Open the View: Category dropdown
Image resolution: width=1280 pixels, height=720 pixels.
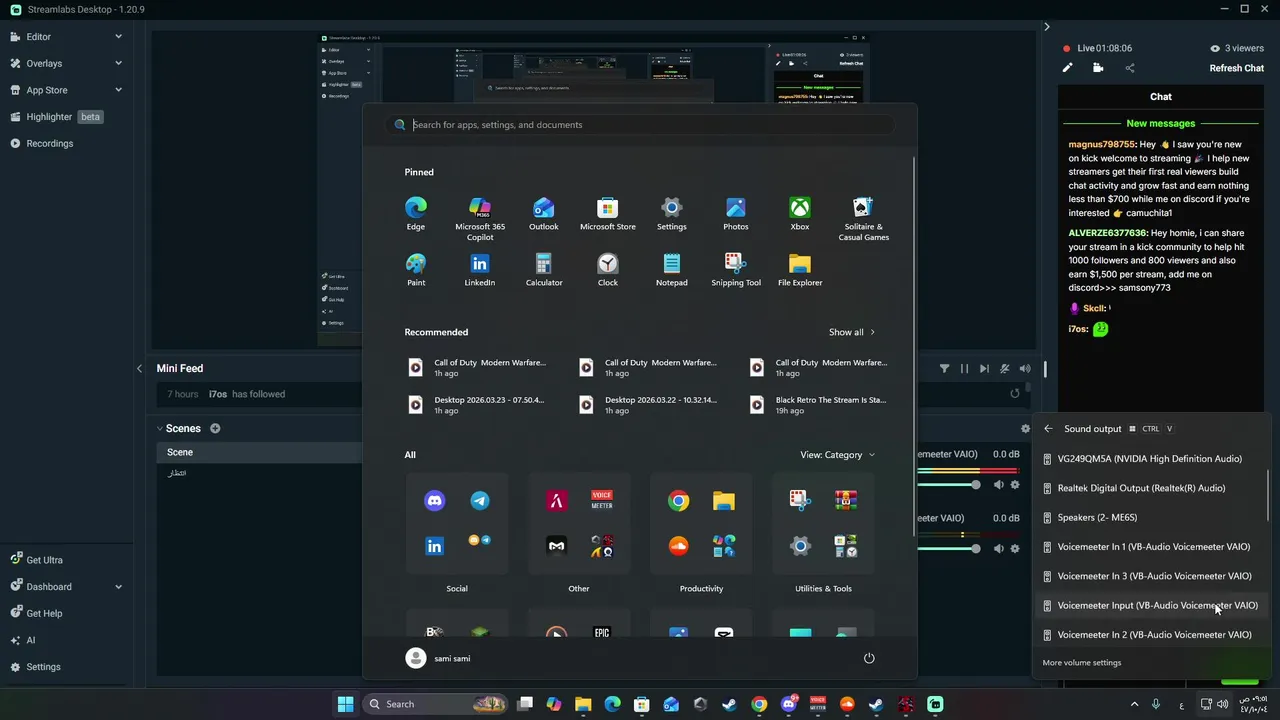pos(837,455)
